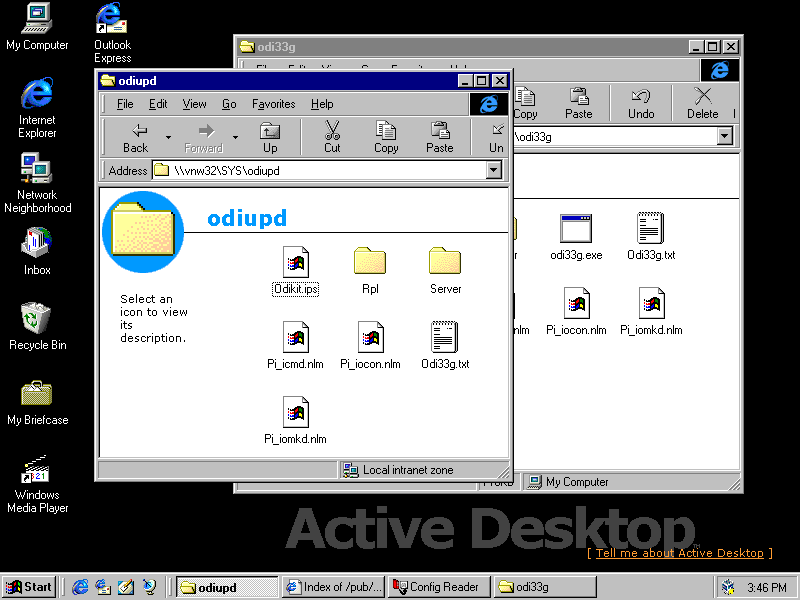
Task: Select Pi_icmd.nlm file in odiupd
Action: click(x=295, y=345)
